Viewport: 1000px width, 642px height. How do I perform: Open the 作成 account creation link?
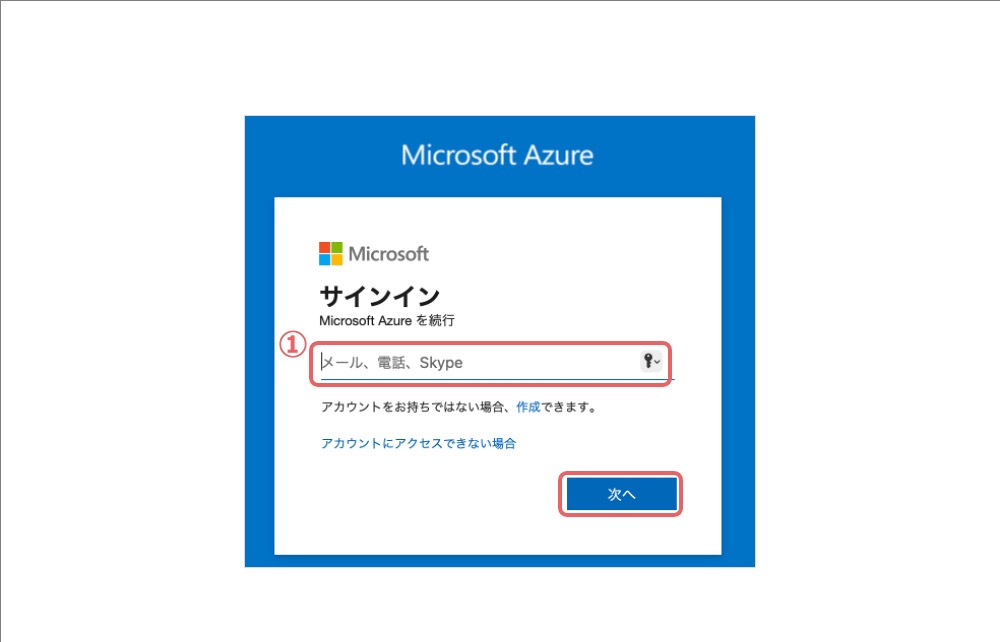(528, 407)
